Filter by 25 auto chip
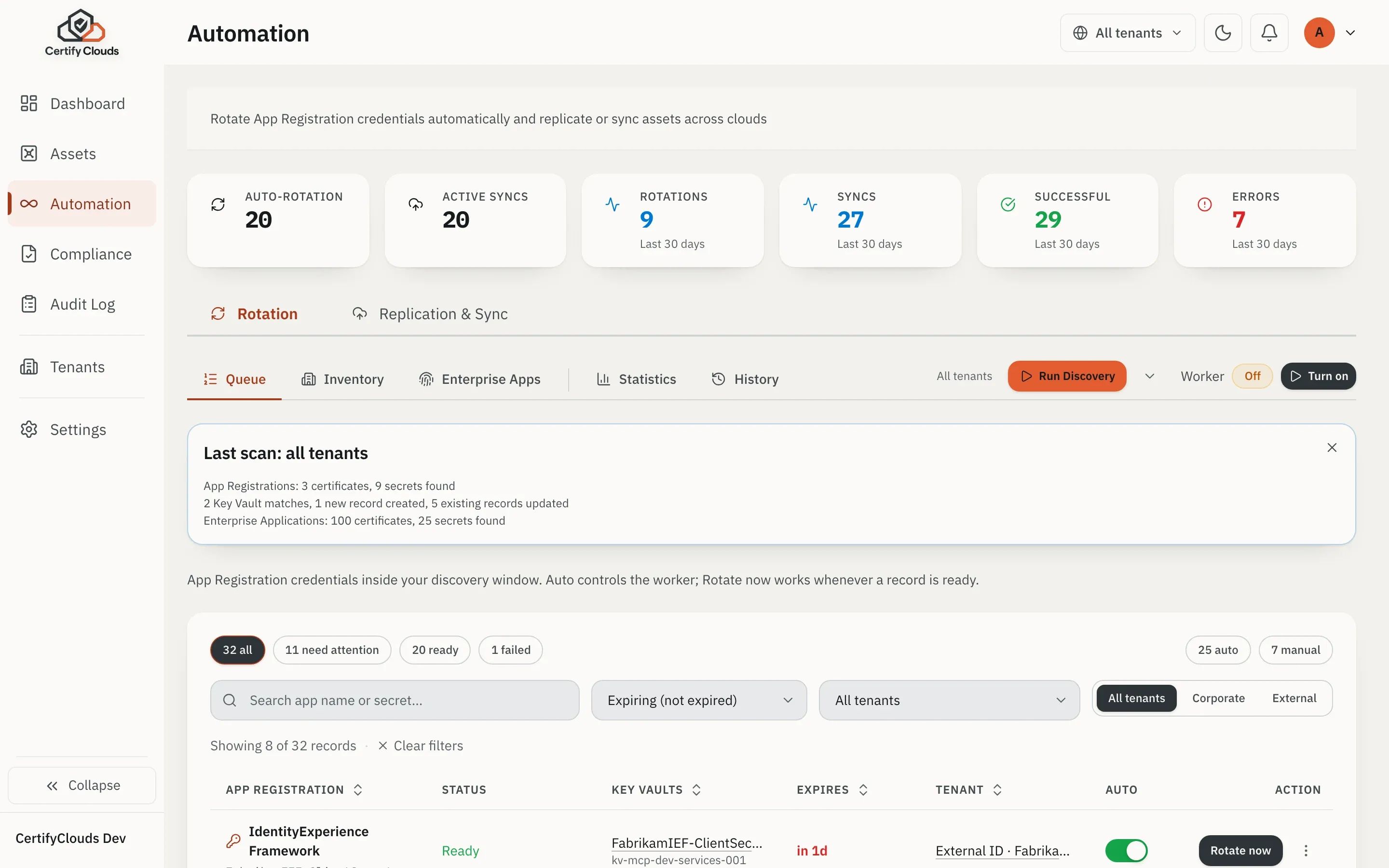Viewport: 1389px width, 868px height. point(1218,650)
